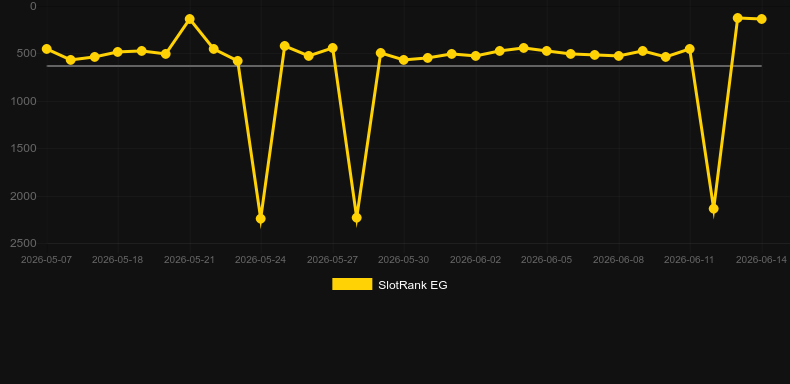
Task: Select the lowest dip point at 2026-05-24
Action: [260, 219]
